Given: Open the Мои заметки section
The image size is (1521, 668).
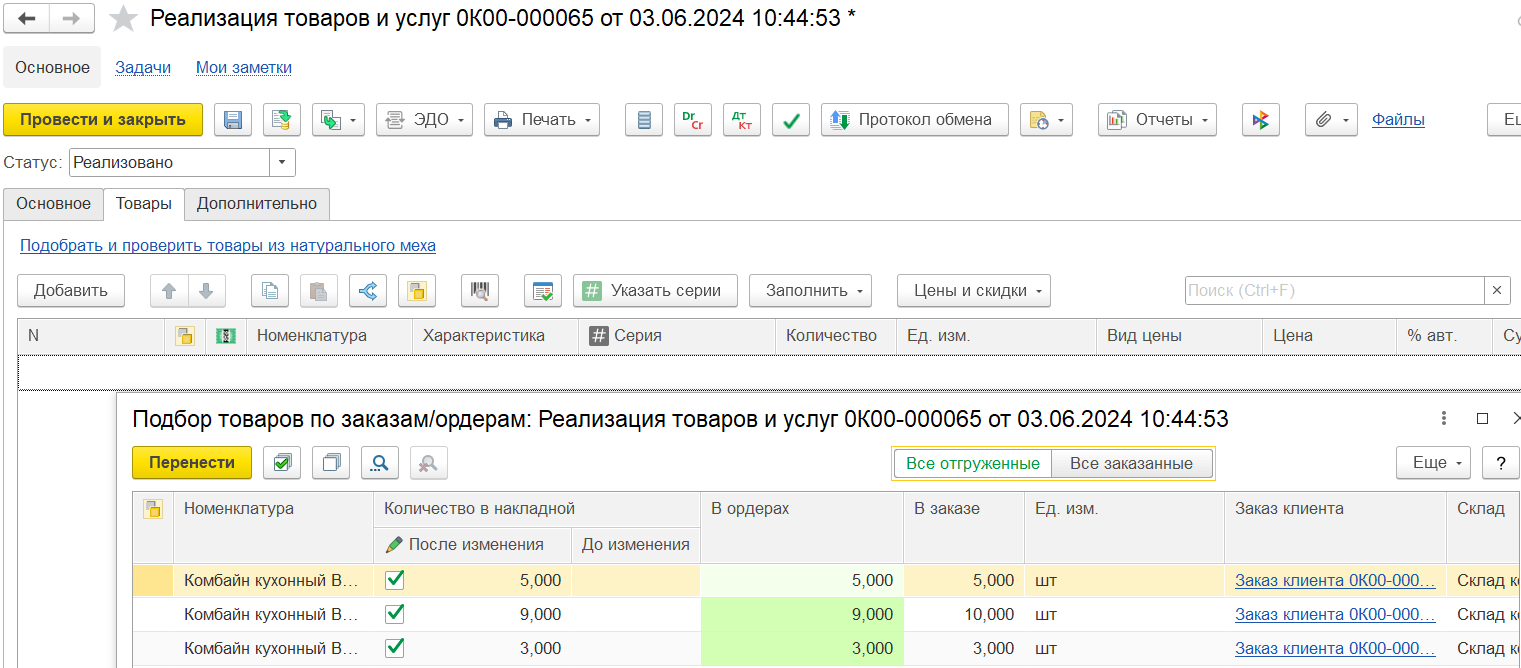Looking at the screenshot, I should (244, 68).
